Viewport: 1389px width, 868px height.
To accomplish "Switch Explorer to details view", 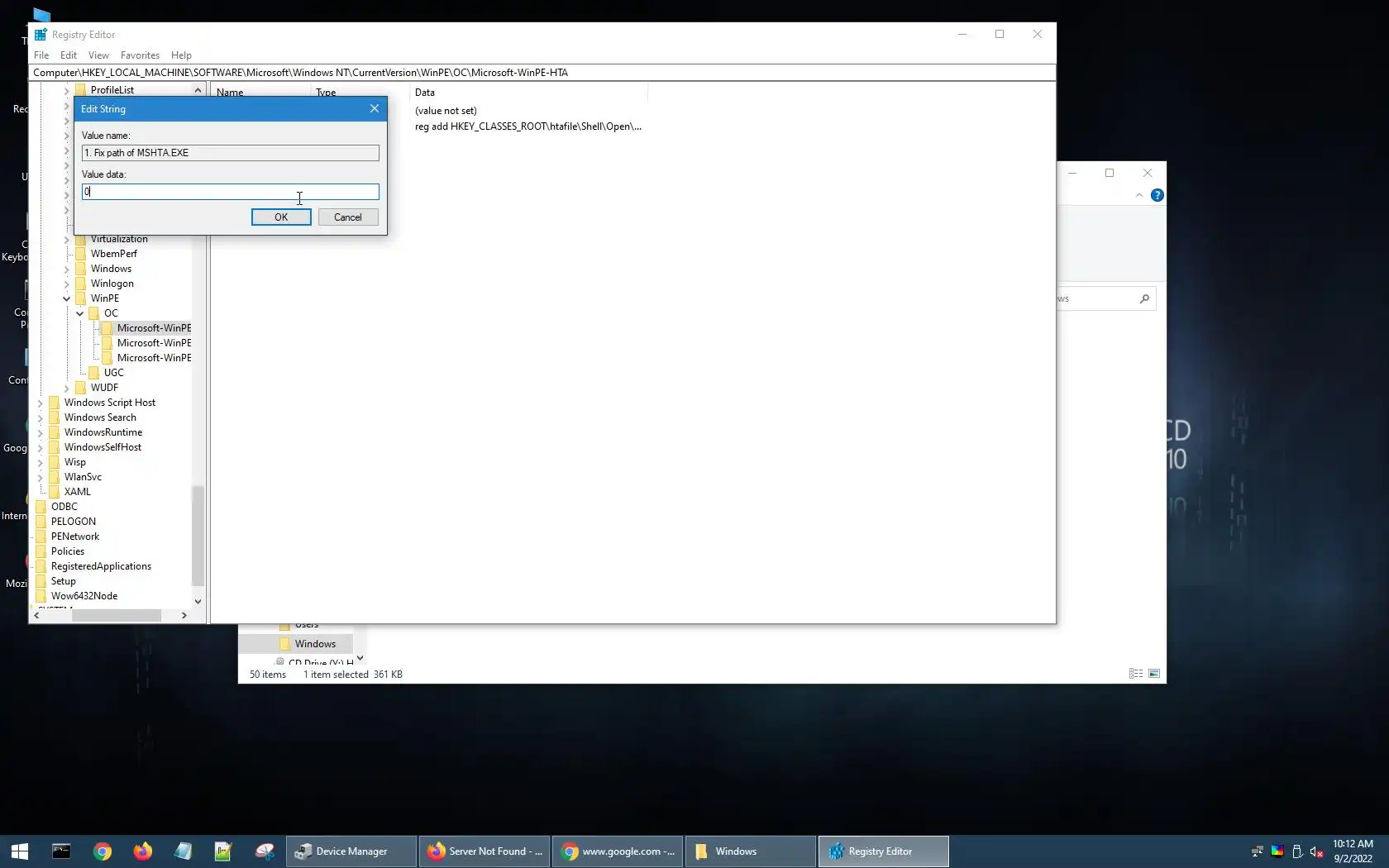I will [x=1136, y=674].
